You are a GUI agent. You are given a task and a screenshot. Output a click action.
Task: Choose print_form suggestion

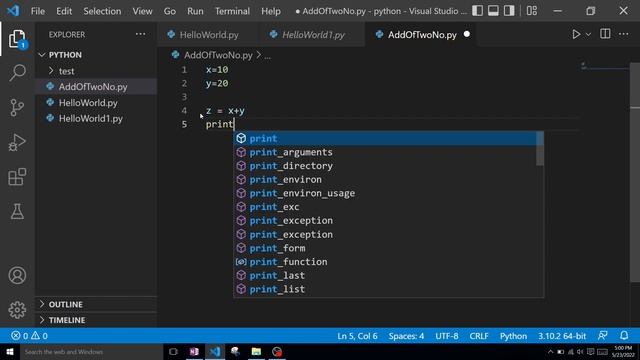click(385, 248)
